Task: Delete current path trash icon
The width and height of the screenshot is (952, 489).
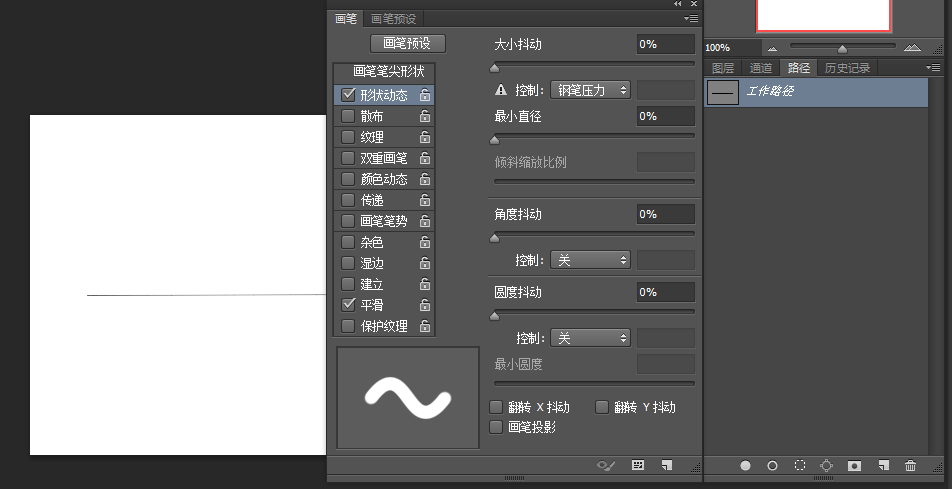Action: [x=910, y=465]
